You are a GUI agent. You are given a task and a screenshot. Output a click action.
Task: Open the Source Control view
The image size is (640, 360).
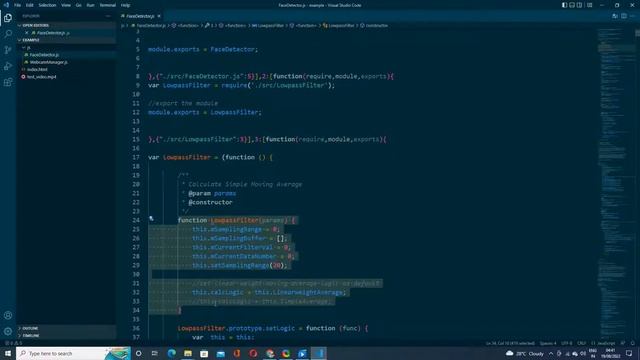click(x=8, y=50)
